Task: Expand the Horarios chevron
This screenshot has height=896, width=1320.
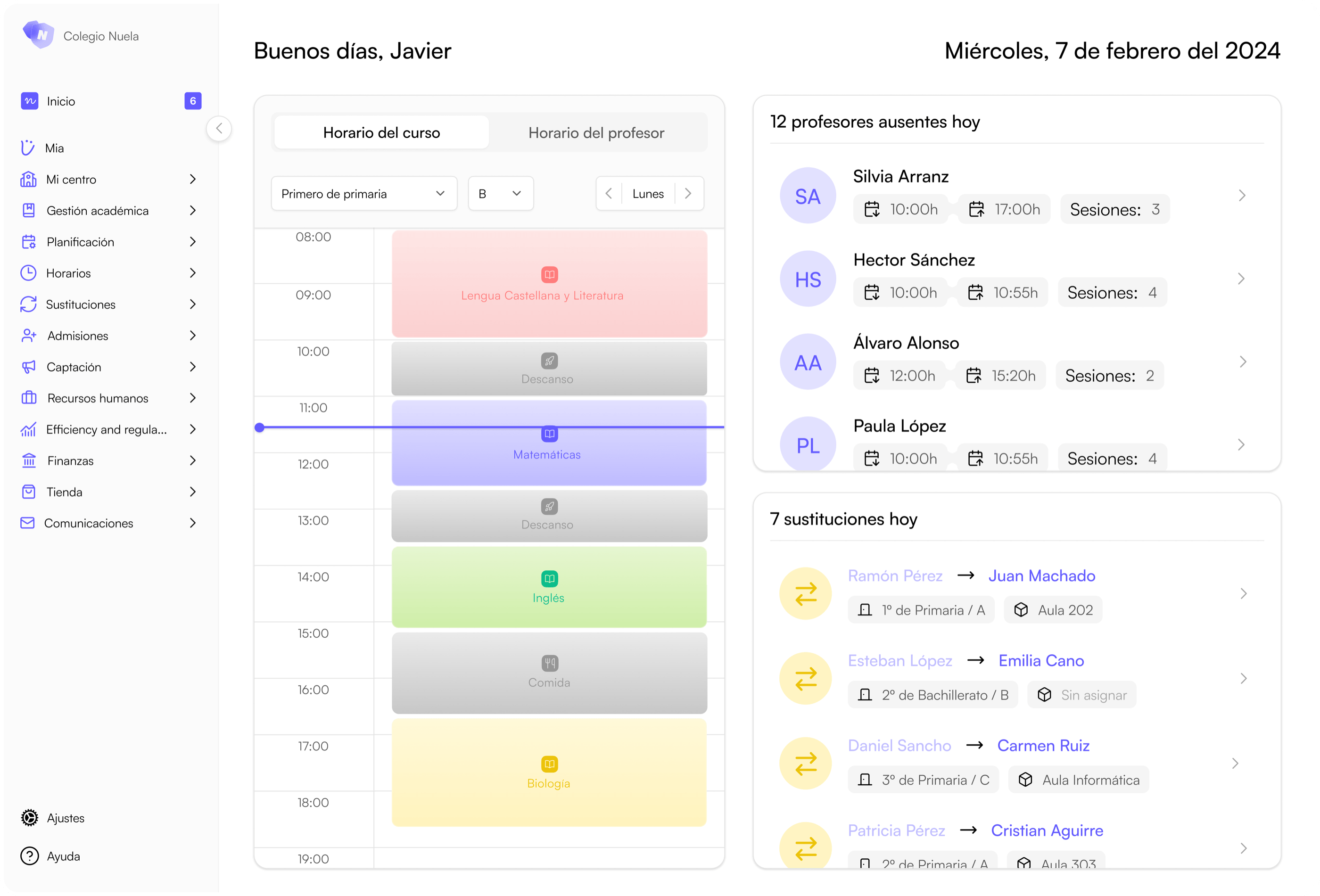Action: pos(192,273)
